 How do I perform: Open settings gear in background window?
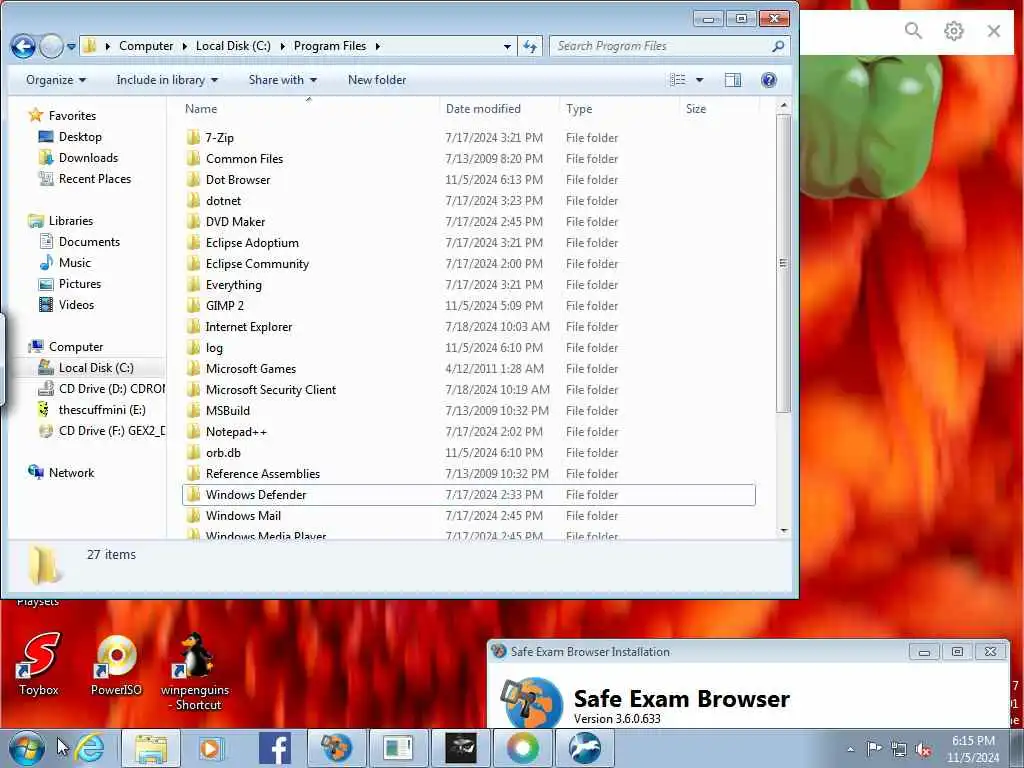pos(953,30)
